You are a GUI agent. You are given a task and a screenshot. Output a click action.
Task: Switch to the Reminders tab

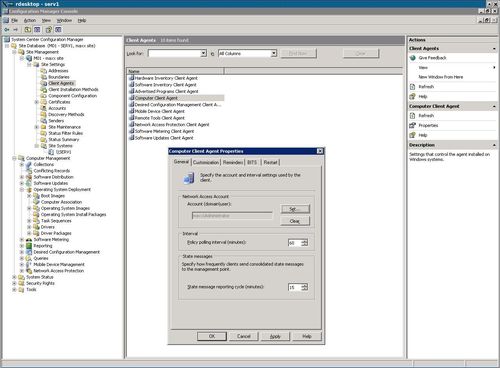[233, 162]
